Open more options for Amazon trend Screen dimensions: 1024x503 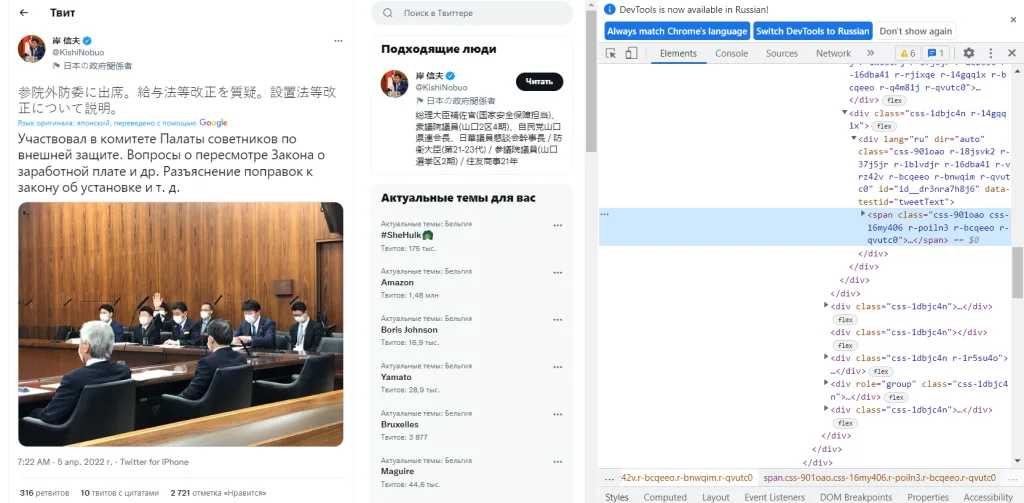558,272
